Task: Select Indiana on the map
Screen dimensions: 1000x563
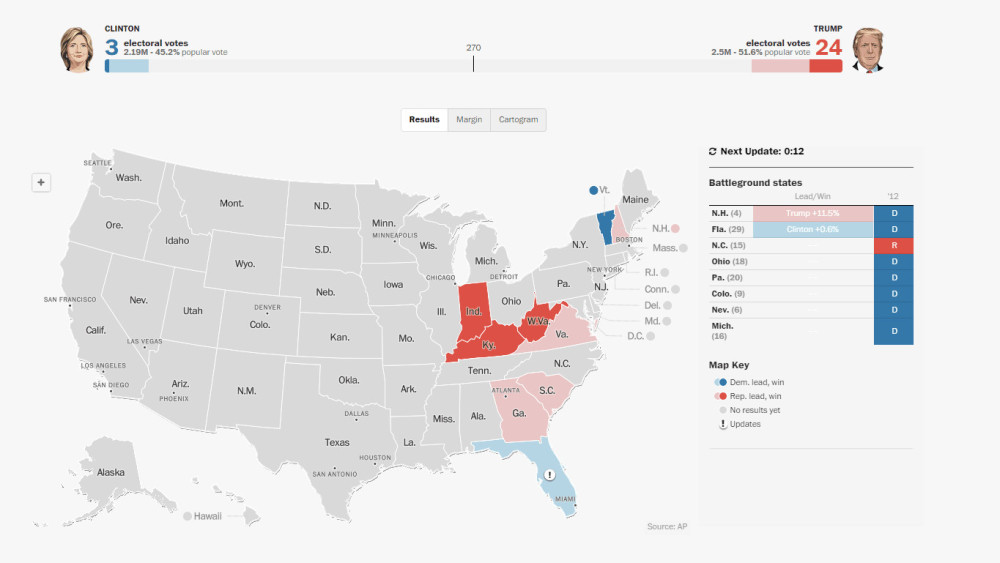Action: (x=474, y=310)
